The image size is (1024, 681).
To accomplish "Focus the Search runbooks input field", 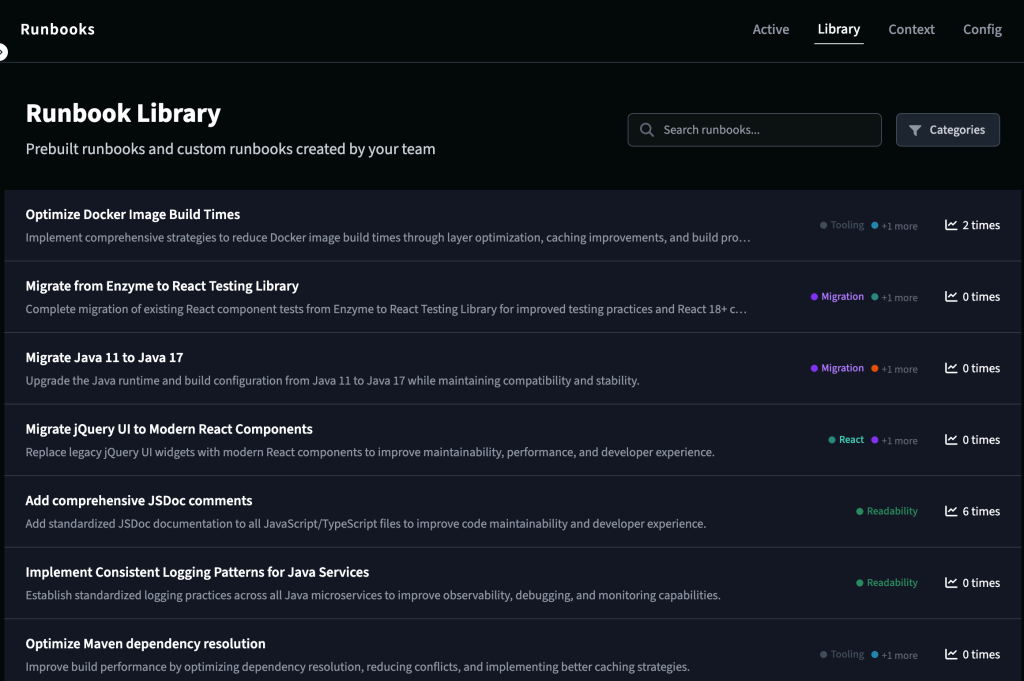I will tap(766, 130).
